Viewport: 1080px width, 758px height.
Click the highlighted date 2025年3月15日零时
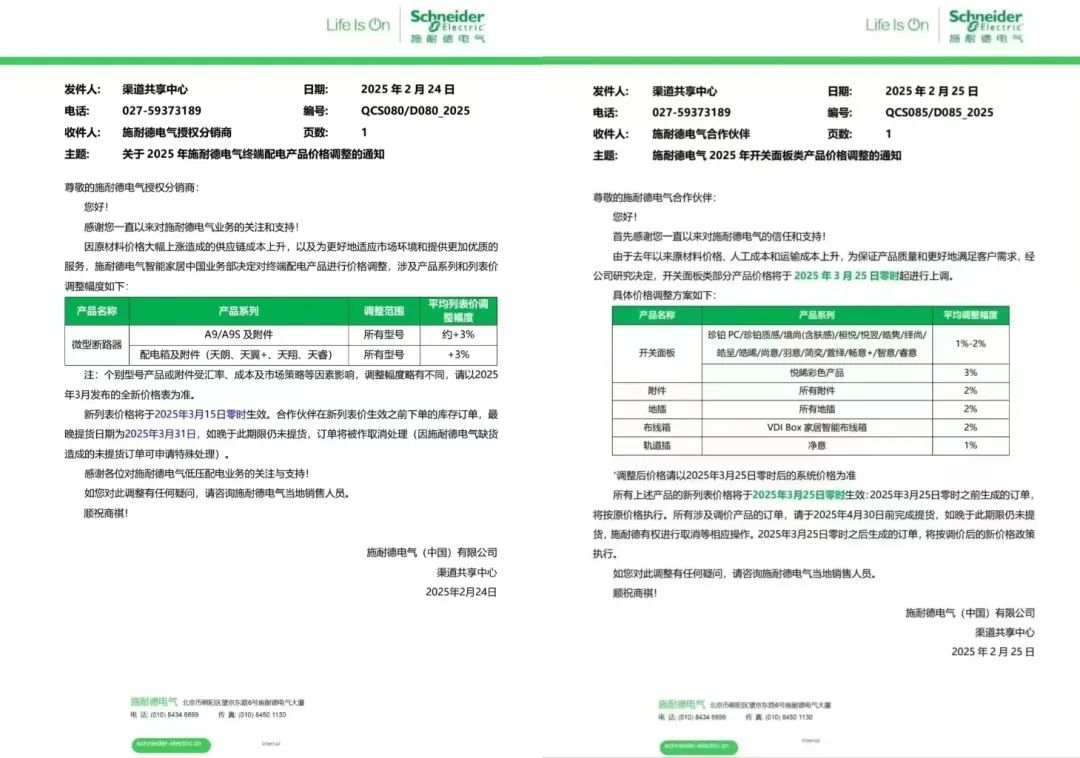200,414
